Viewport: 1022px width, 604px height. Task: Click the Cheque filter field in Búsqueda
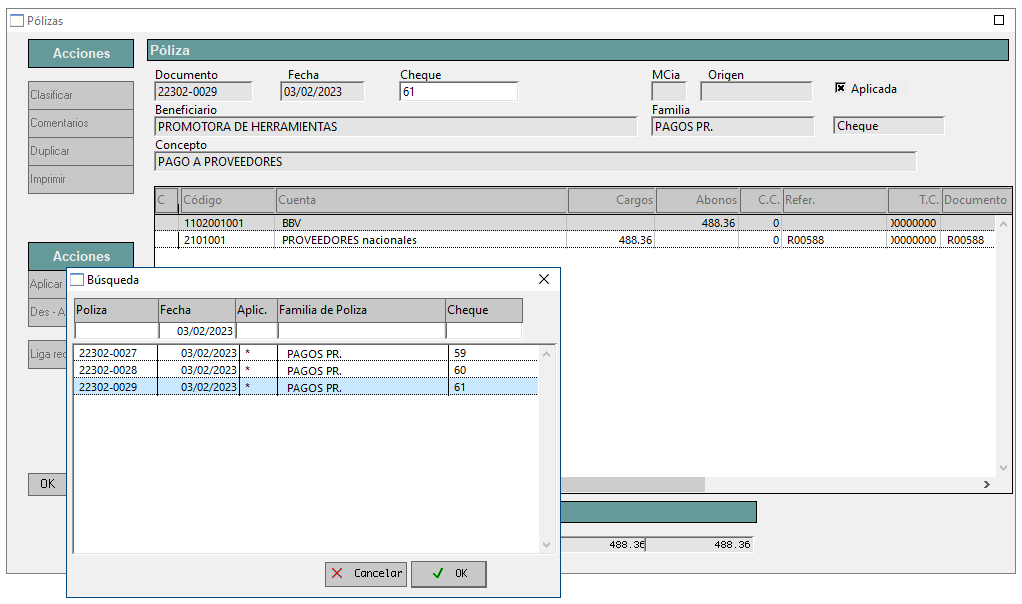coord(484,331)
